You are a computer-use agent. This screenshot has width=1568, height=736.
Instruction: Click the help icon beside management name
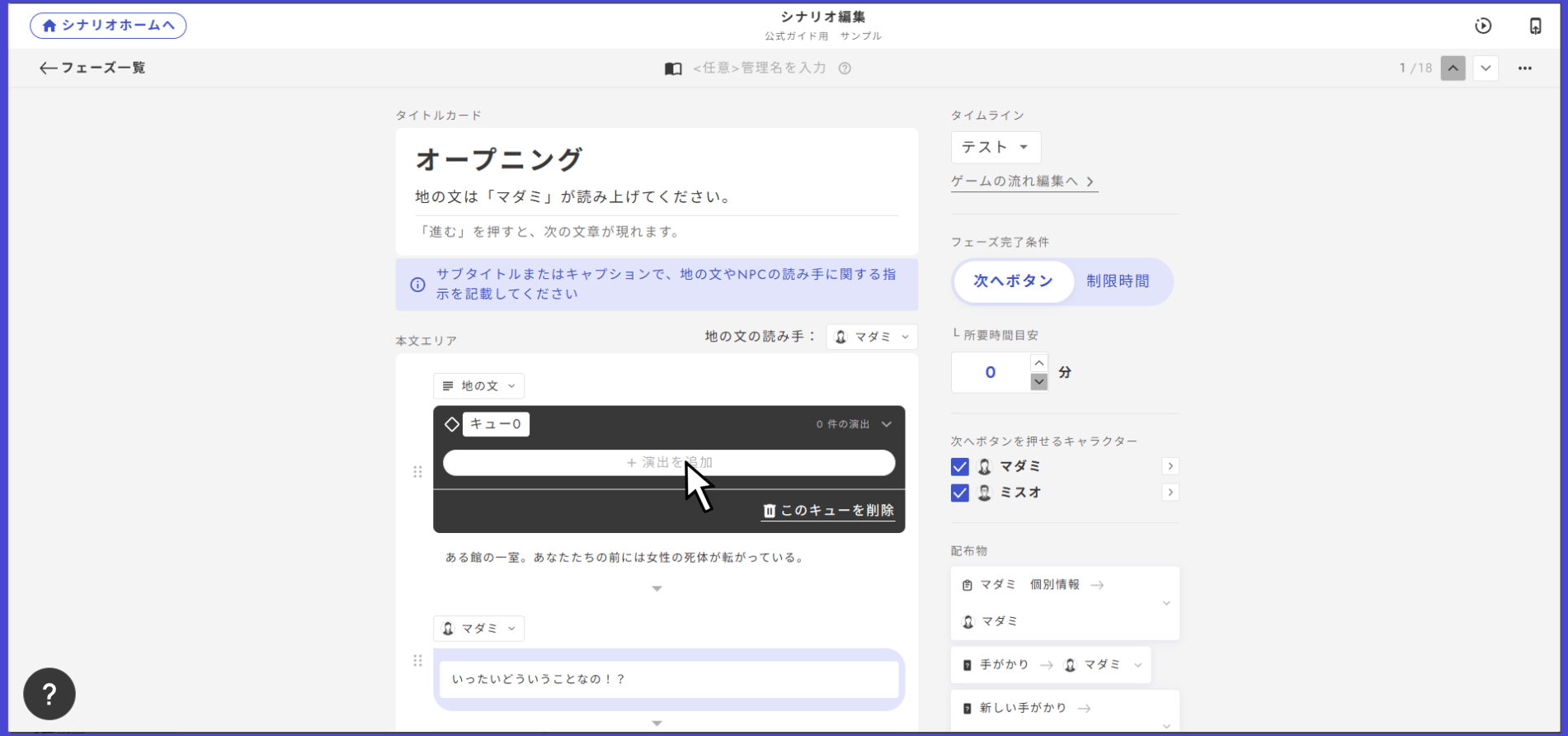point(845,68)
